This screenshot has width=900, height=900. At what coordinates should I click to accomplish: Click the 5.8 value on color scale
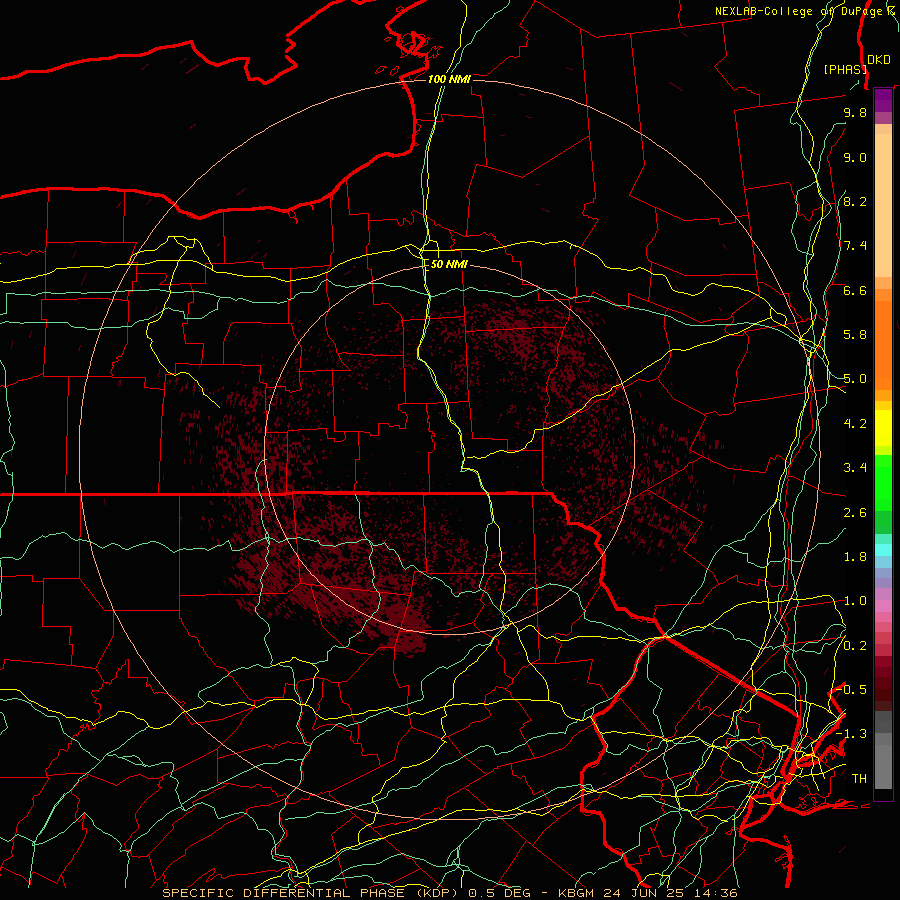pos(855,335)
